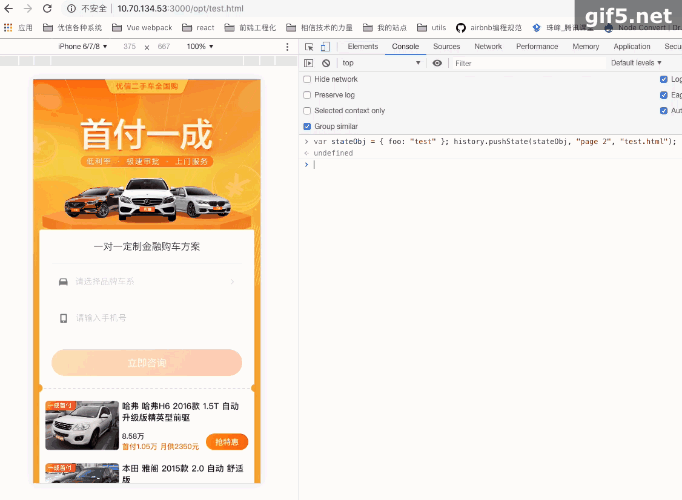Screen dimensions: 682x500
Task: Click the 请选择品牌车系 brand field
Action: [147, 282]
